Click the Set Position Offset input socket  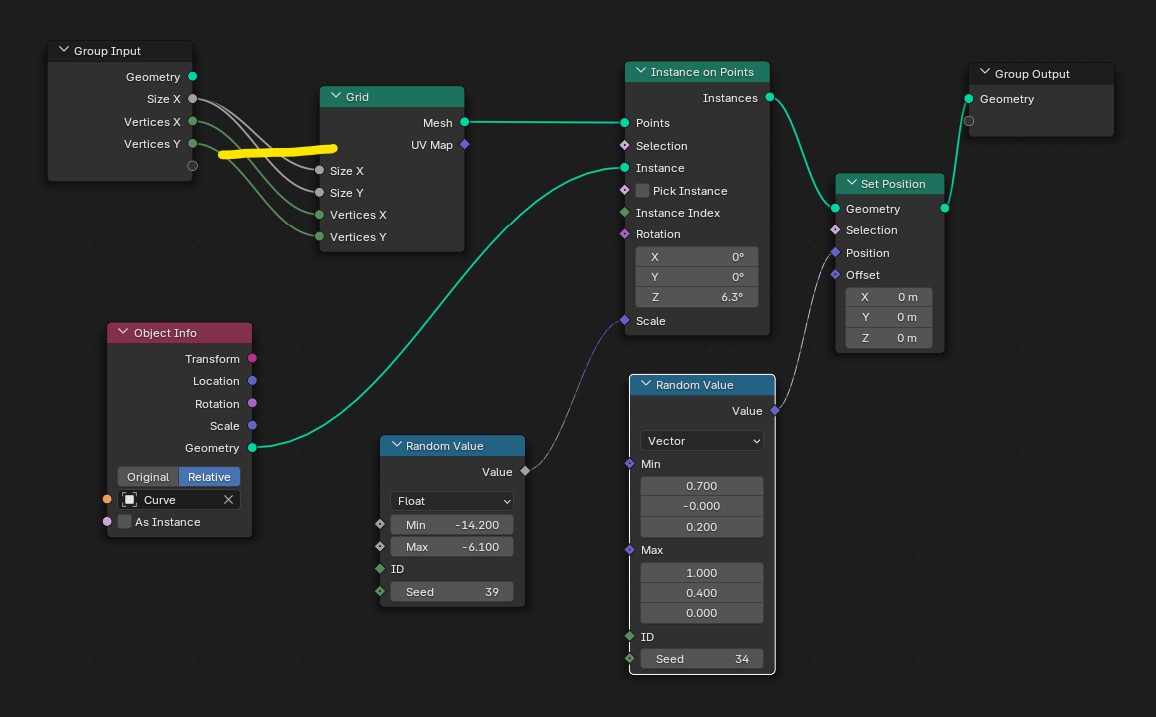(x=835, y=275)
